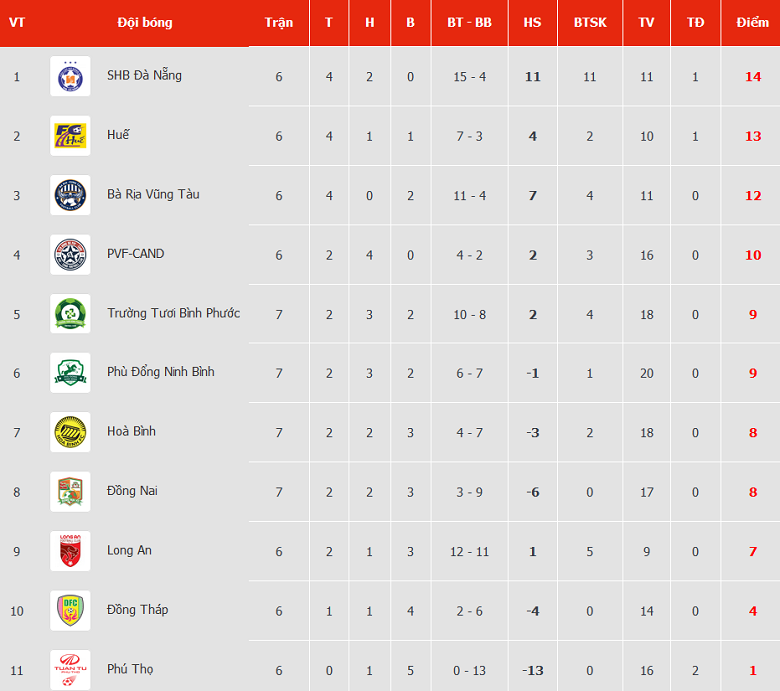
Task: Click the Đồng Tháp DFC badge
Action: point(70,611)
